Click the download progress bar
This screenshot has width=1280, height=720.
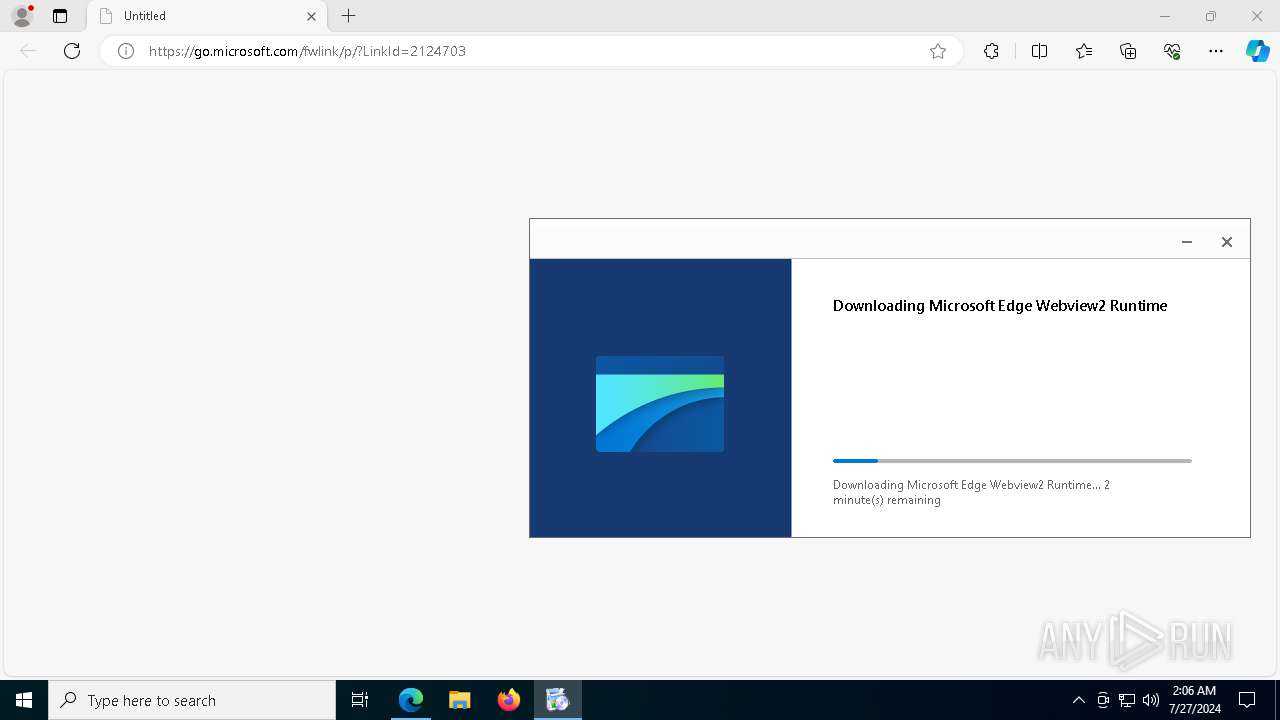(1012, 461)
